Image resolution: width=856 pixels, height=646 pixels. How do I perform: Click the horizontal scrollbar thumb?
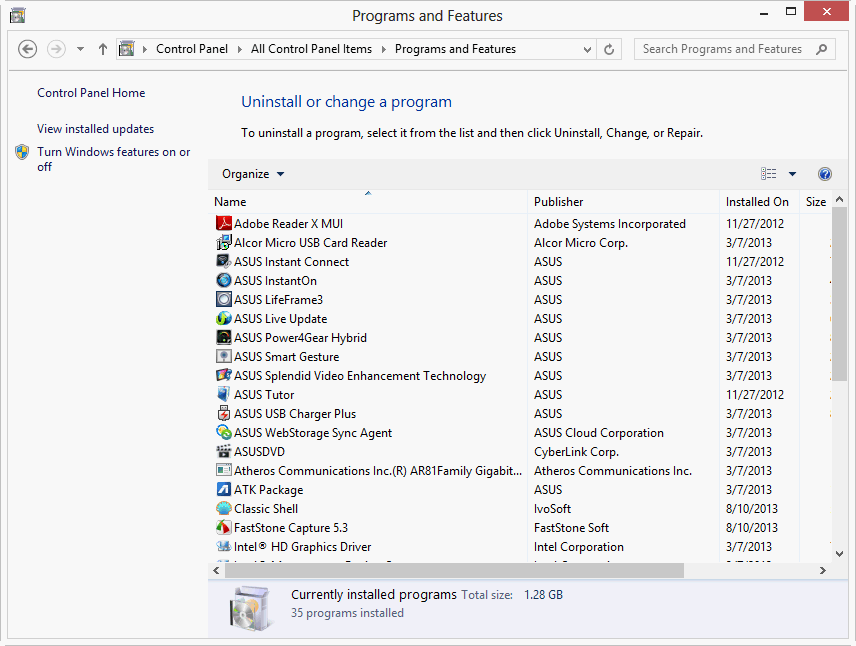[x=454, y=571]
